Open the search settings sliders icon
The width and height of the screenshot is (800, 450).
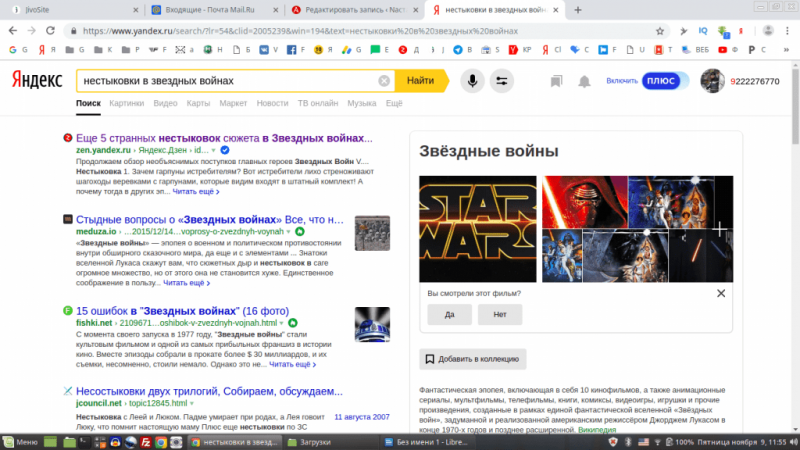point(502,81)
